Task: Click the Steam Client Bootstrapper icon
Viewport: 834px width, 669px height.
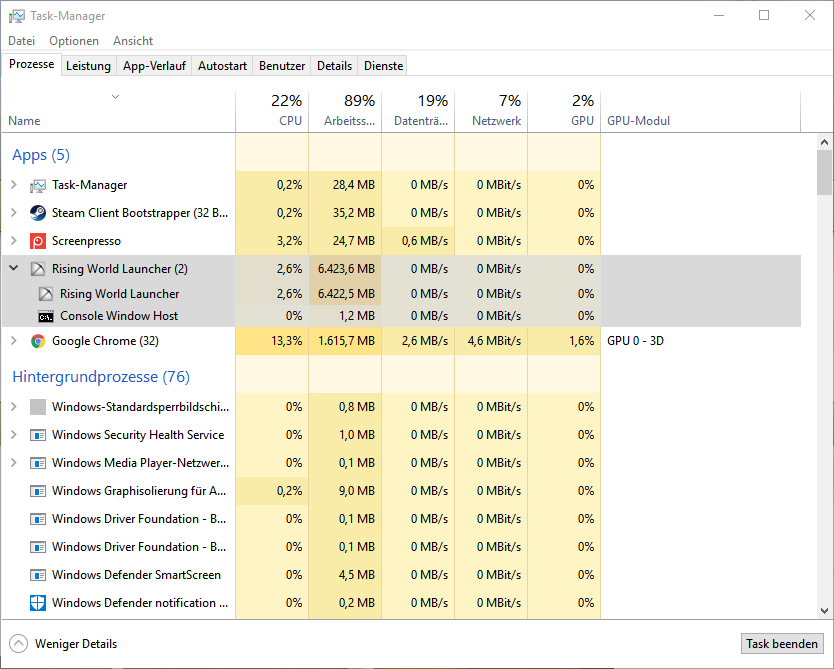Action: pos(38,213)
